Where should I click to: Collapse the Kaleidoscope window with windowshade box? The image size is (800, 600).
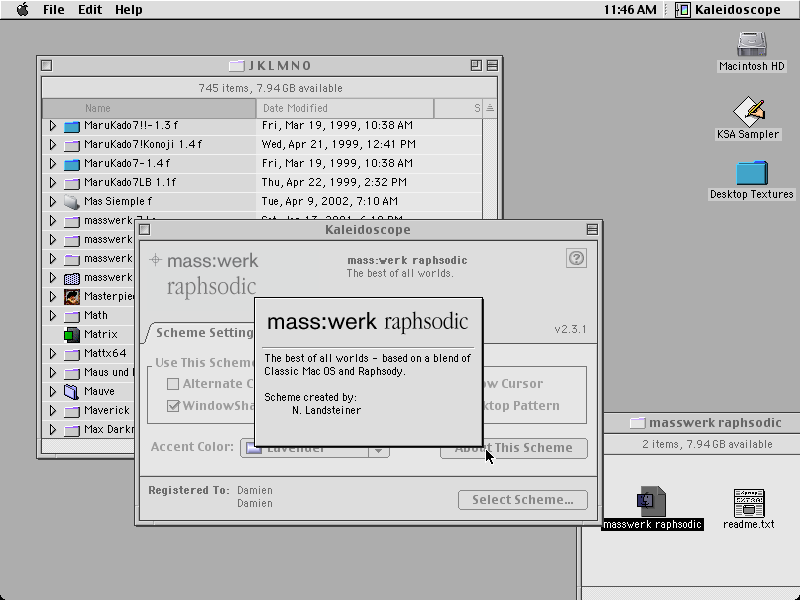tap(592, 230)
